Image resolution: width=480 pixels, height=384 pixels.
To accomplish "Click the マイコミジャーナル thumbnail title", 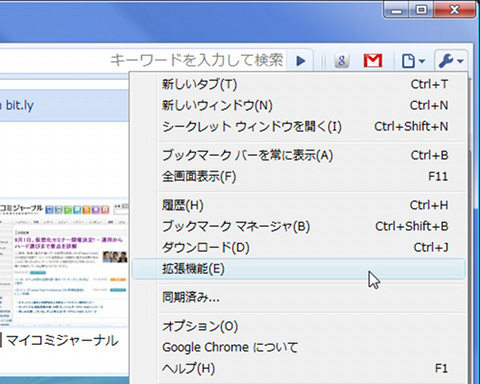I will tap(62, 341).
